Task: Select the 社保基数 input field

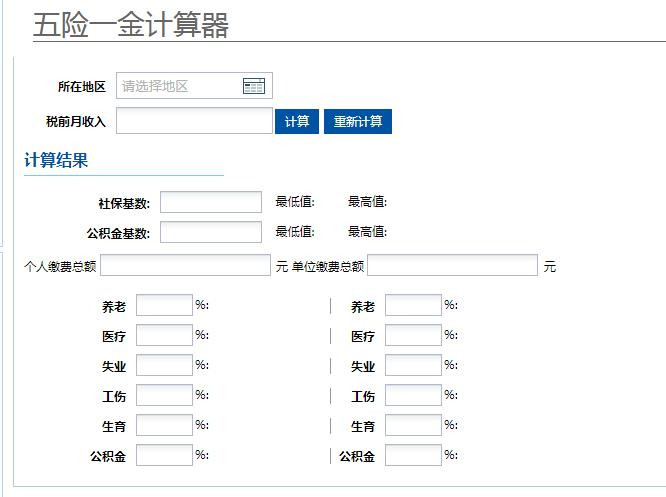Action: (x=211, y=202)
